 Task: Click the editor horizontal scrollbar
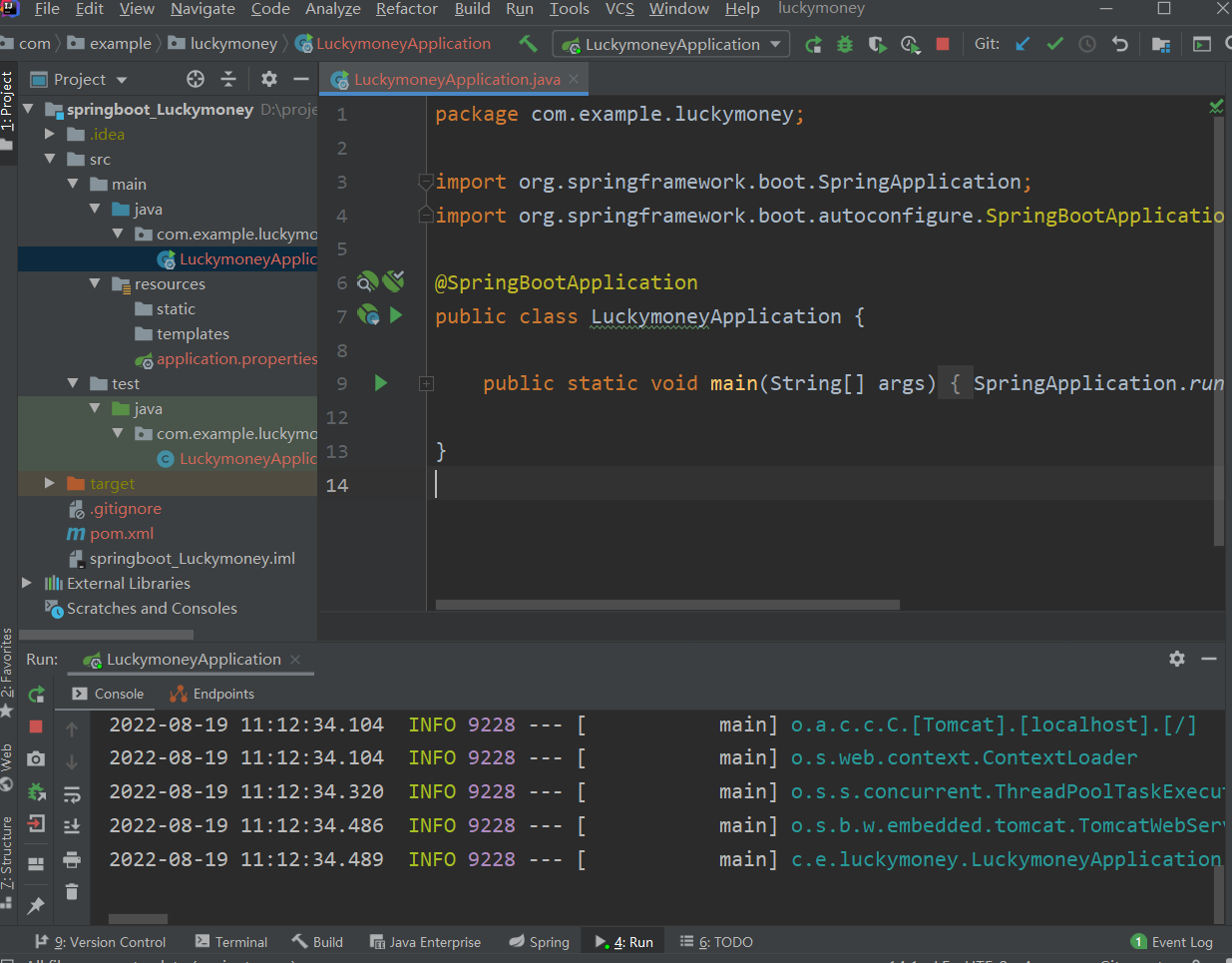(667, 605)
